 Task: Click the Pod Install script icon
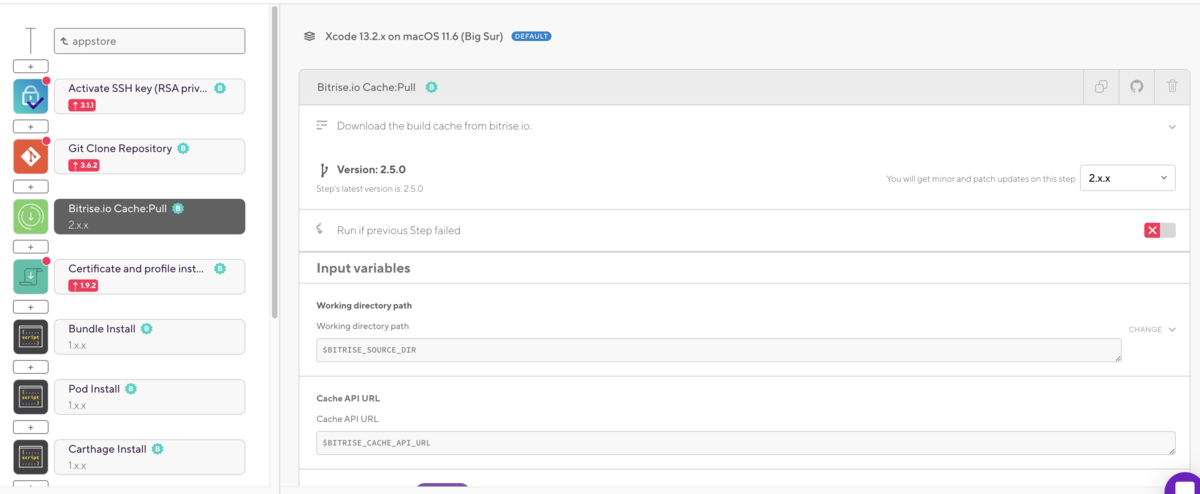pyautogui.click(x=30, y=396)
